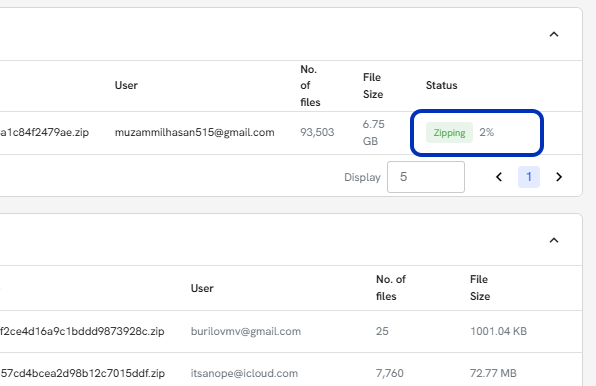Click the 25 files count cell

(x=382, y=331)
